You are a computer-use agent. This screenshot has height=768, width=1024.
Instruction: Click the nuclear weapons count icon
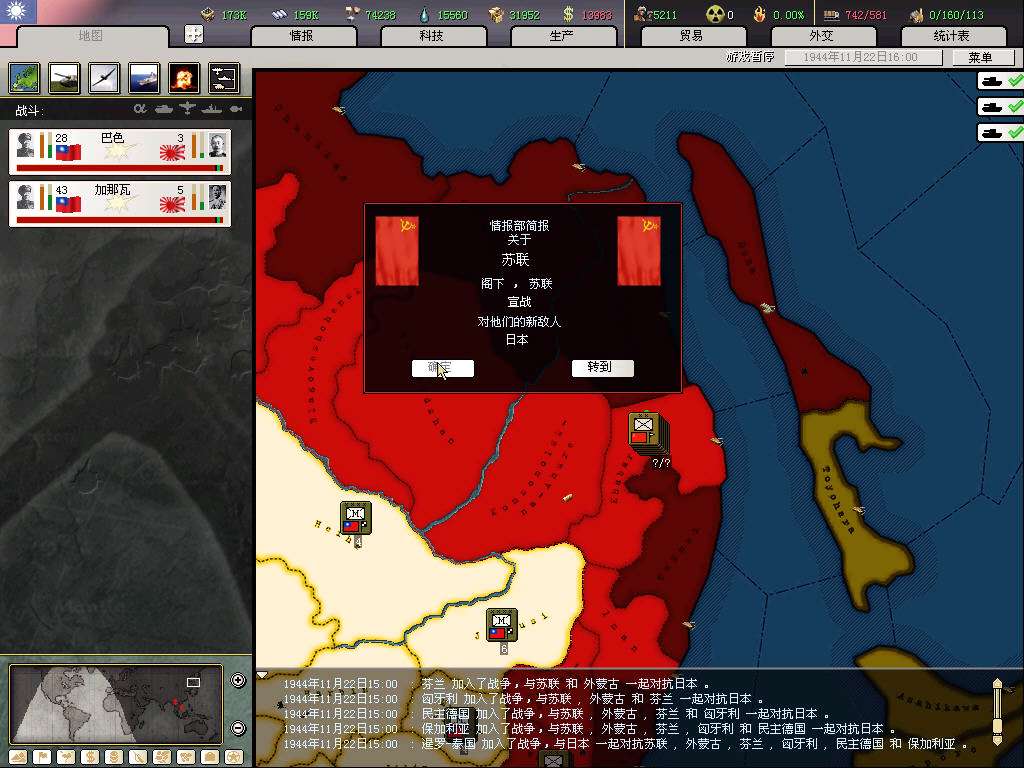(715, 14)
